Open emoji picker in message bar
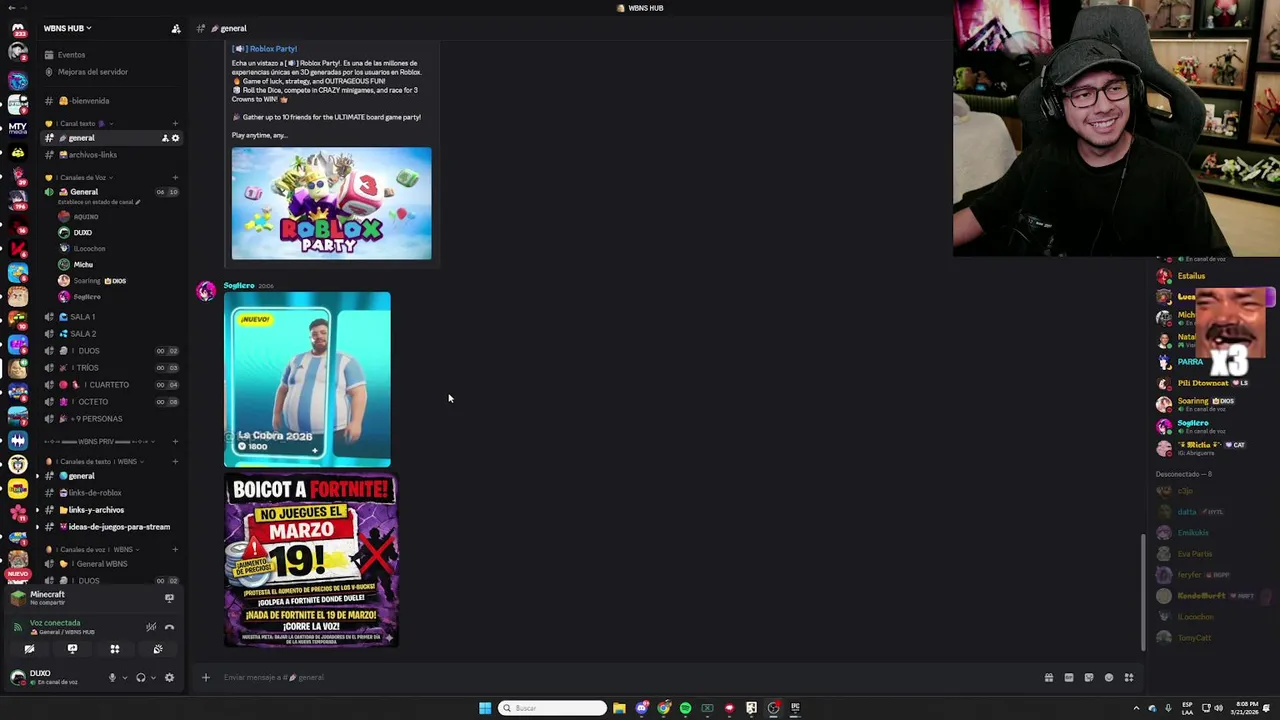The width and height of the screenshot is (1280, 720). tap(1109, 677)
